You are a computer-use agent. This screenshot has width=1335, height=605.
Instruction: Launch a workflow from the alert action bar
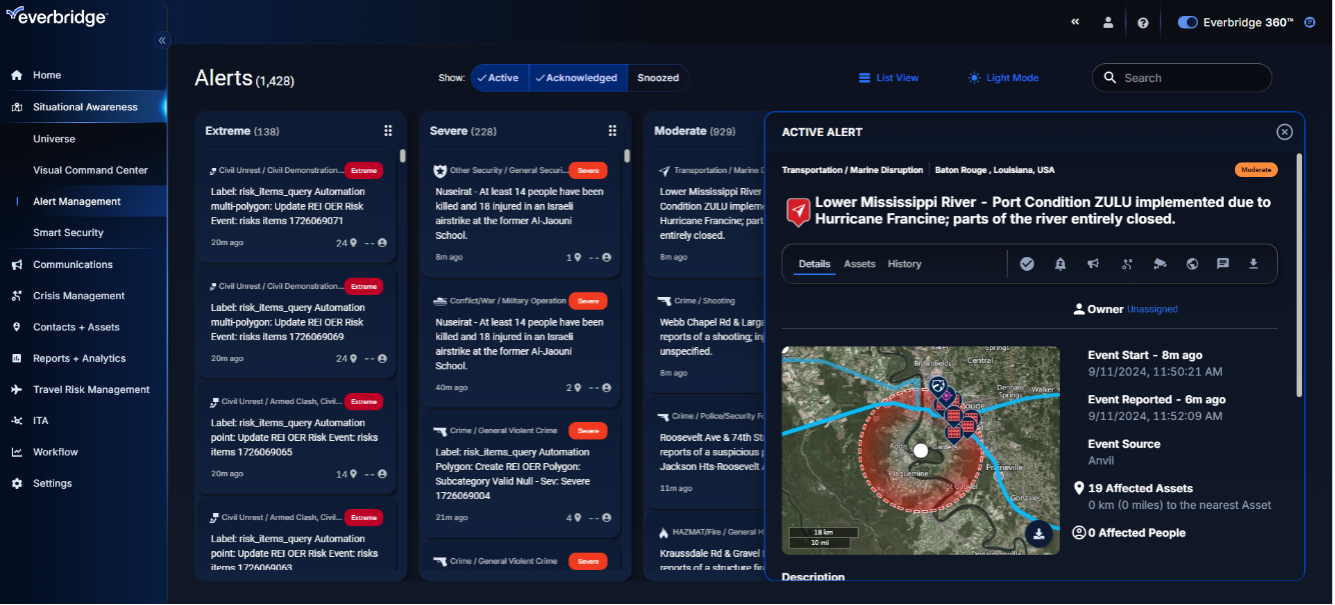[1127, 264]
